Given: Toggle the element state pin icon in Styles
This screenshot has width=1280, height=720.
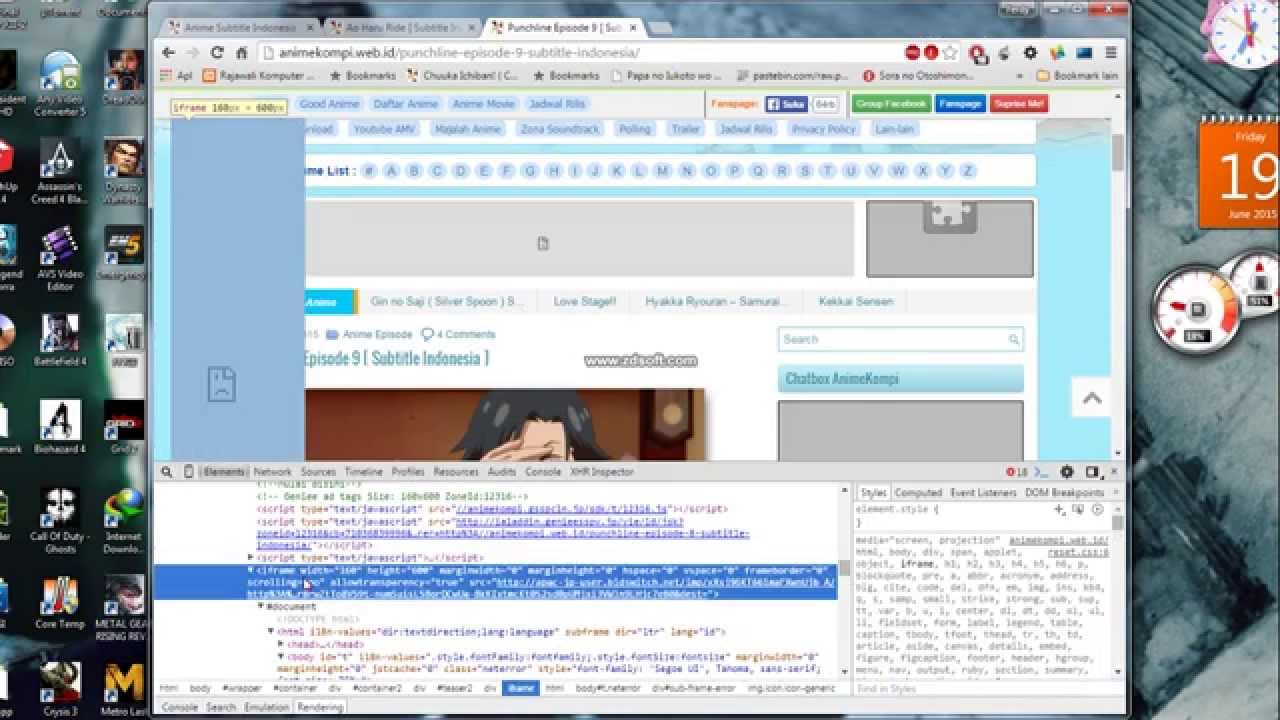Looking at the screenshot, I should (x=1078, y=510).
